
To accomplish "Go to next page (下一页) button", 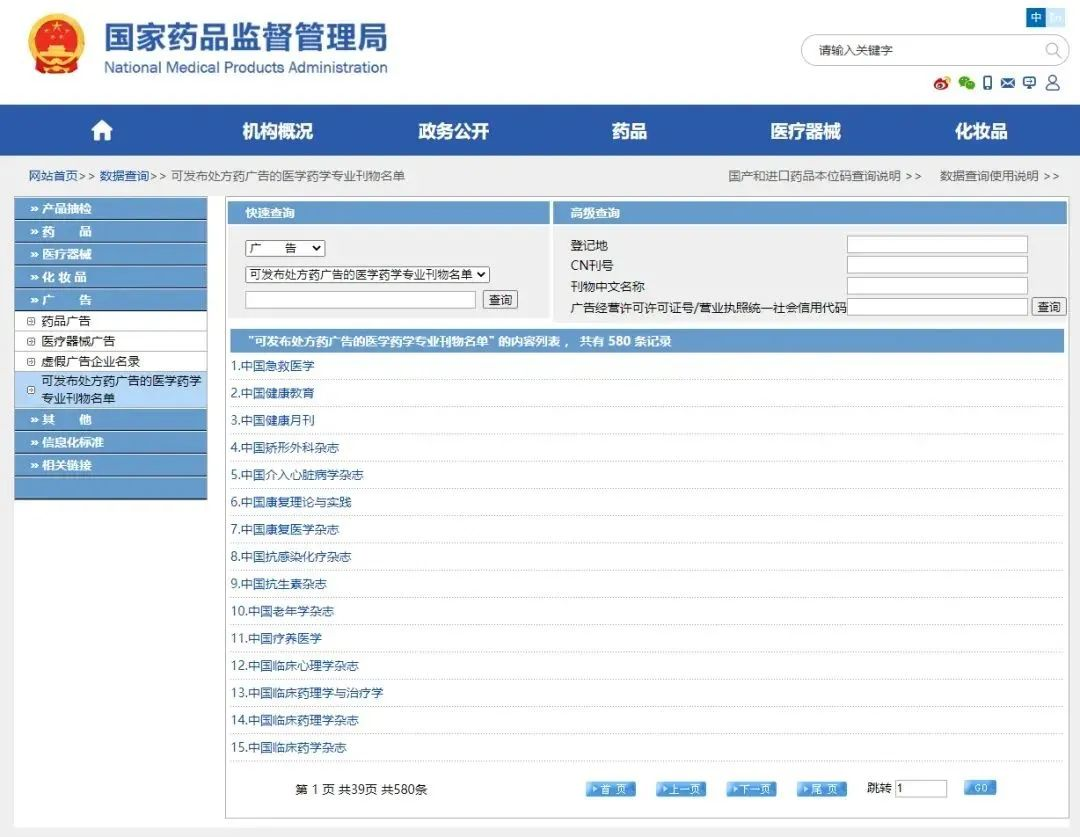I will (751, 789).
